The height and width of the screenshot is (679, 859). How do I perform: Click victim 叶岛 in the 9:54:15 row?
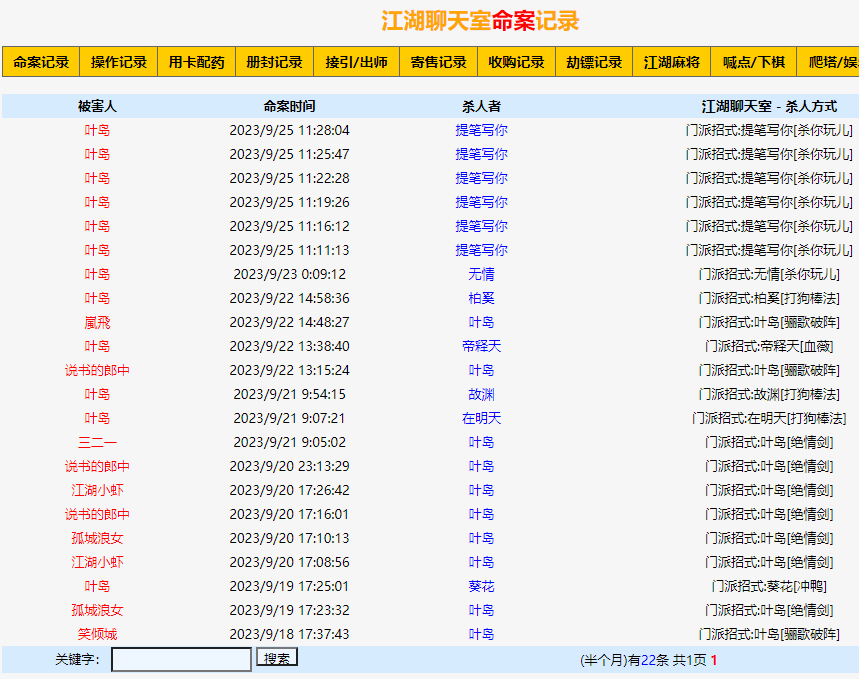point(97,394)
